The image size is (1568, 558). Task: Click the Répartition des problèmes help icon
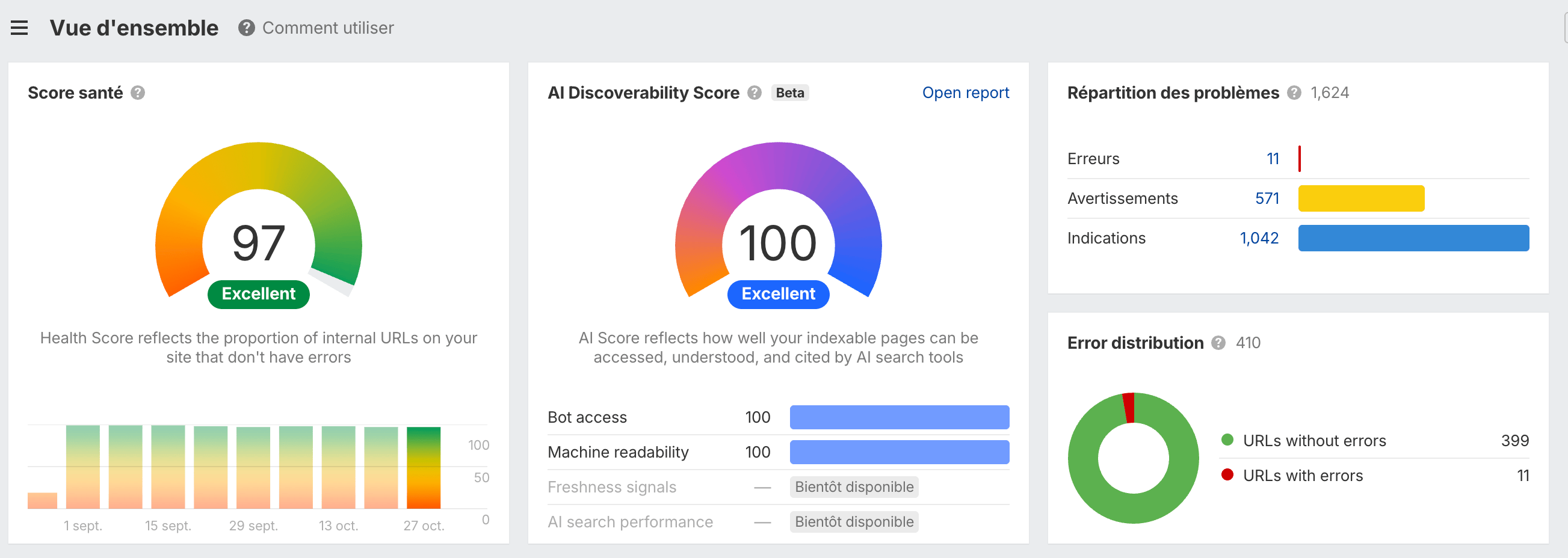pos(1294,93)
